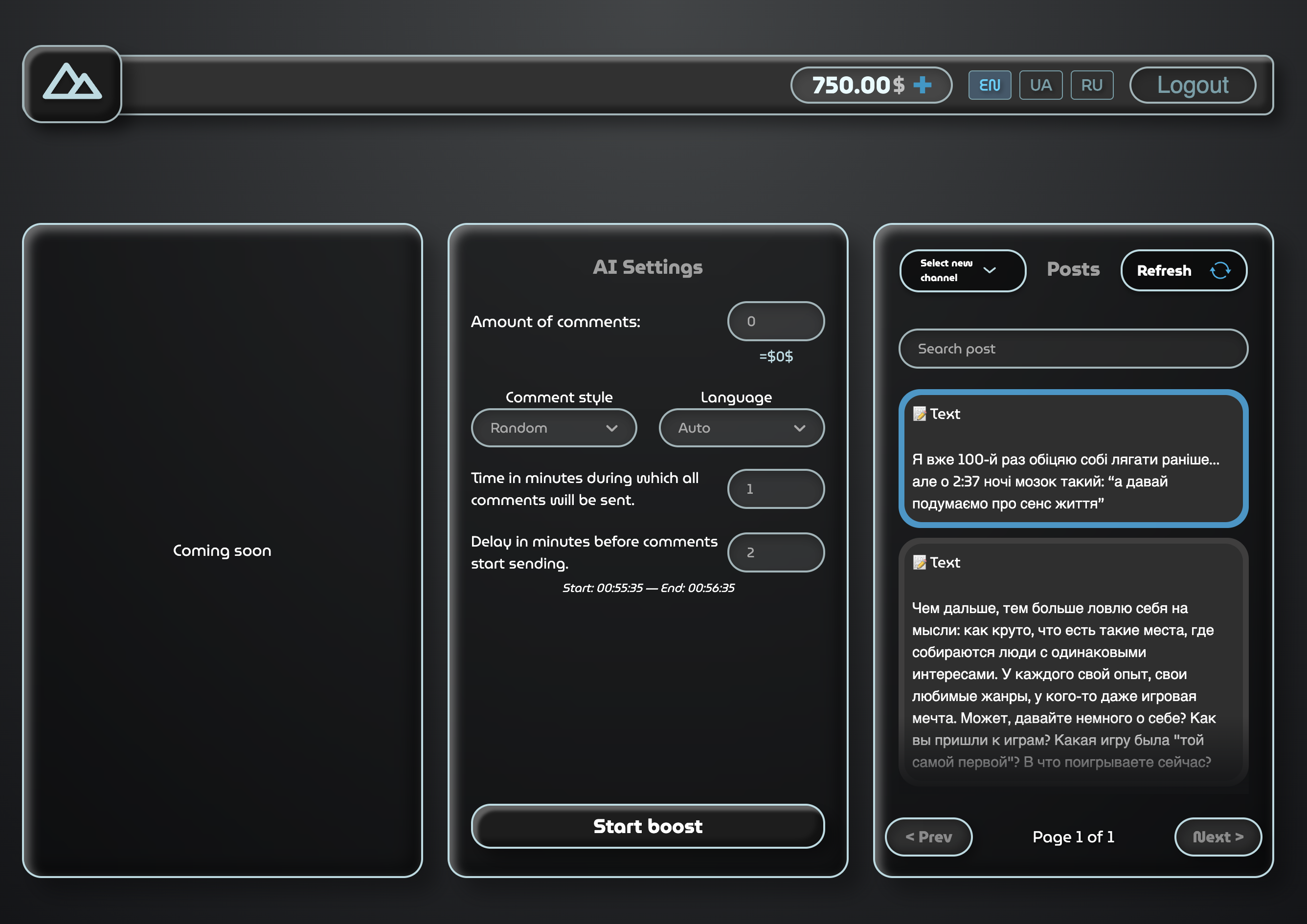
Task: Click the time in minutes input field
Action: [x=775, y=488]
